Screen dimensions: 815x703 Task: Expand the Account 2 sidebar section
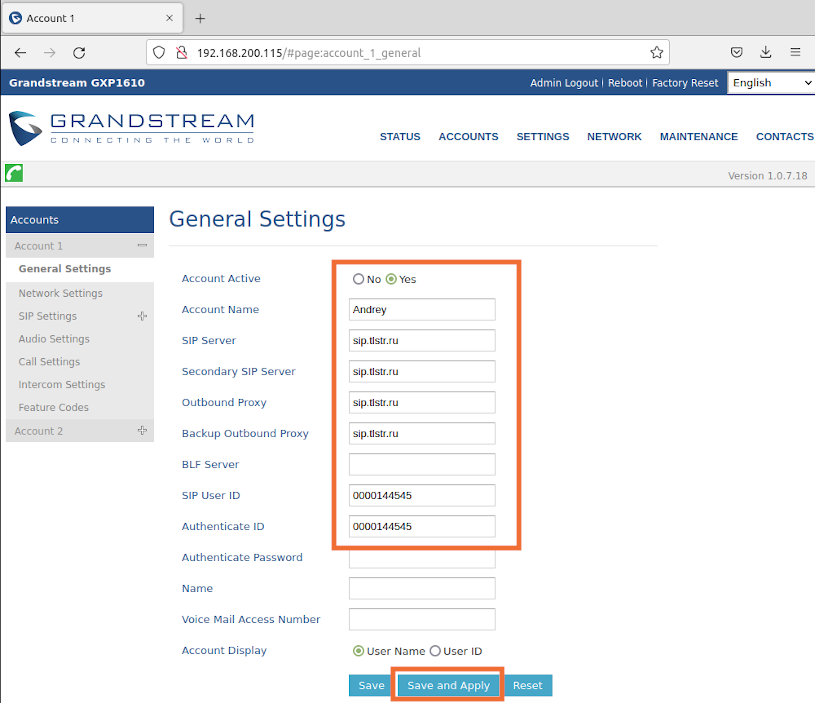[142, 430]
